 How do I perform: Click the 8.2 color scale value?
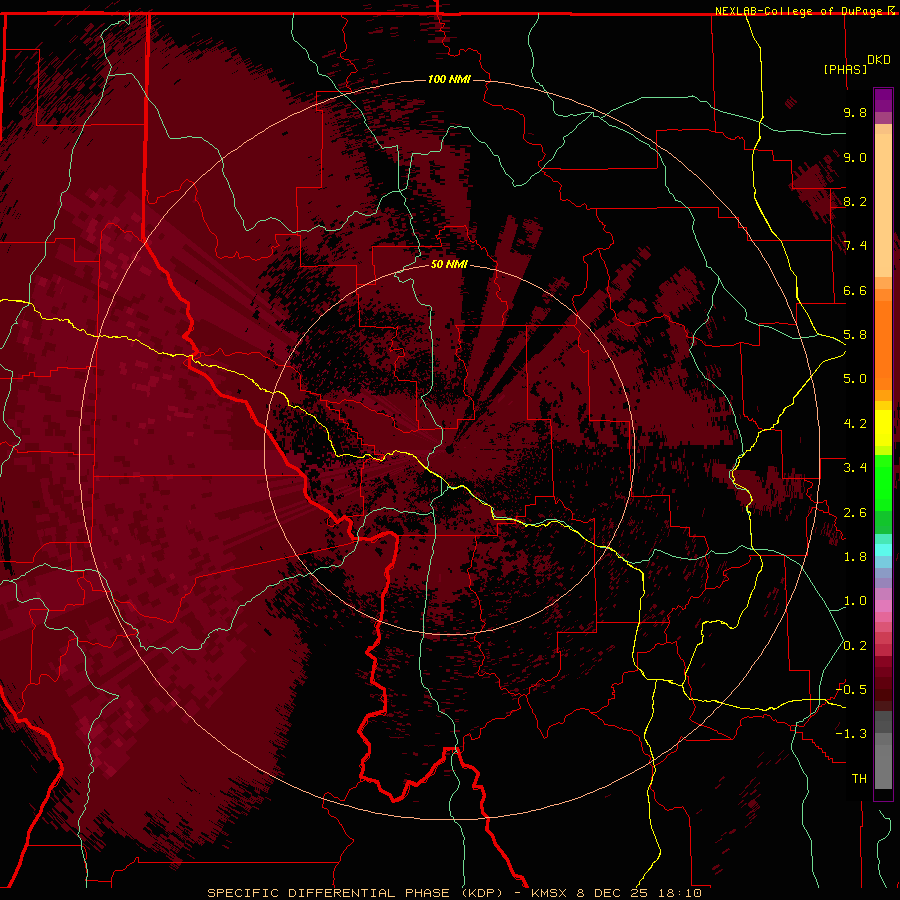tap(855, 201)
